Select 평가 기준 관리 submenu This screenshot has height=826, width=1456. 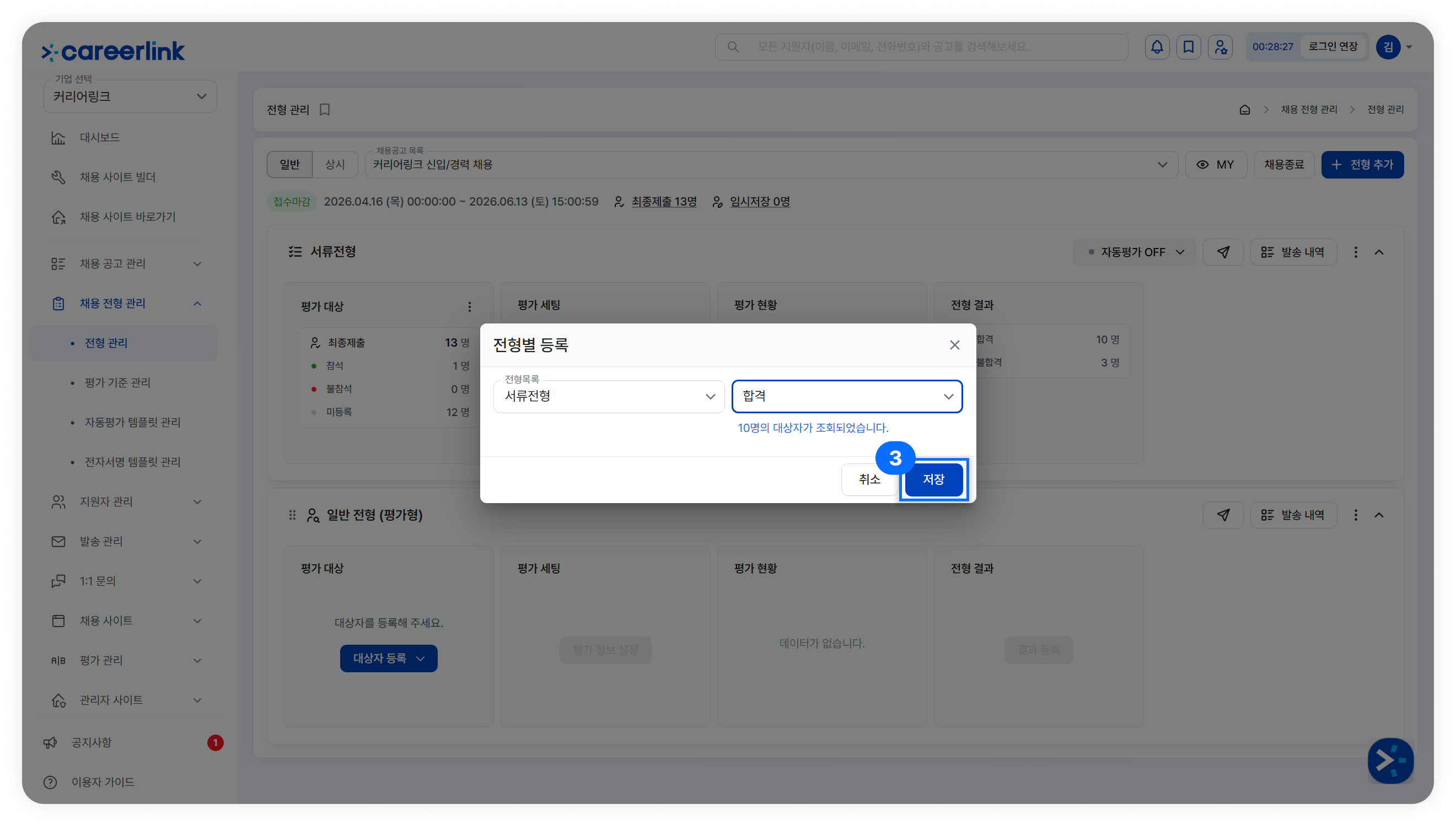117,383
